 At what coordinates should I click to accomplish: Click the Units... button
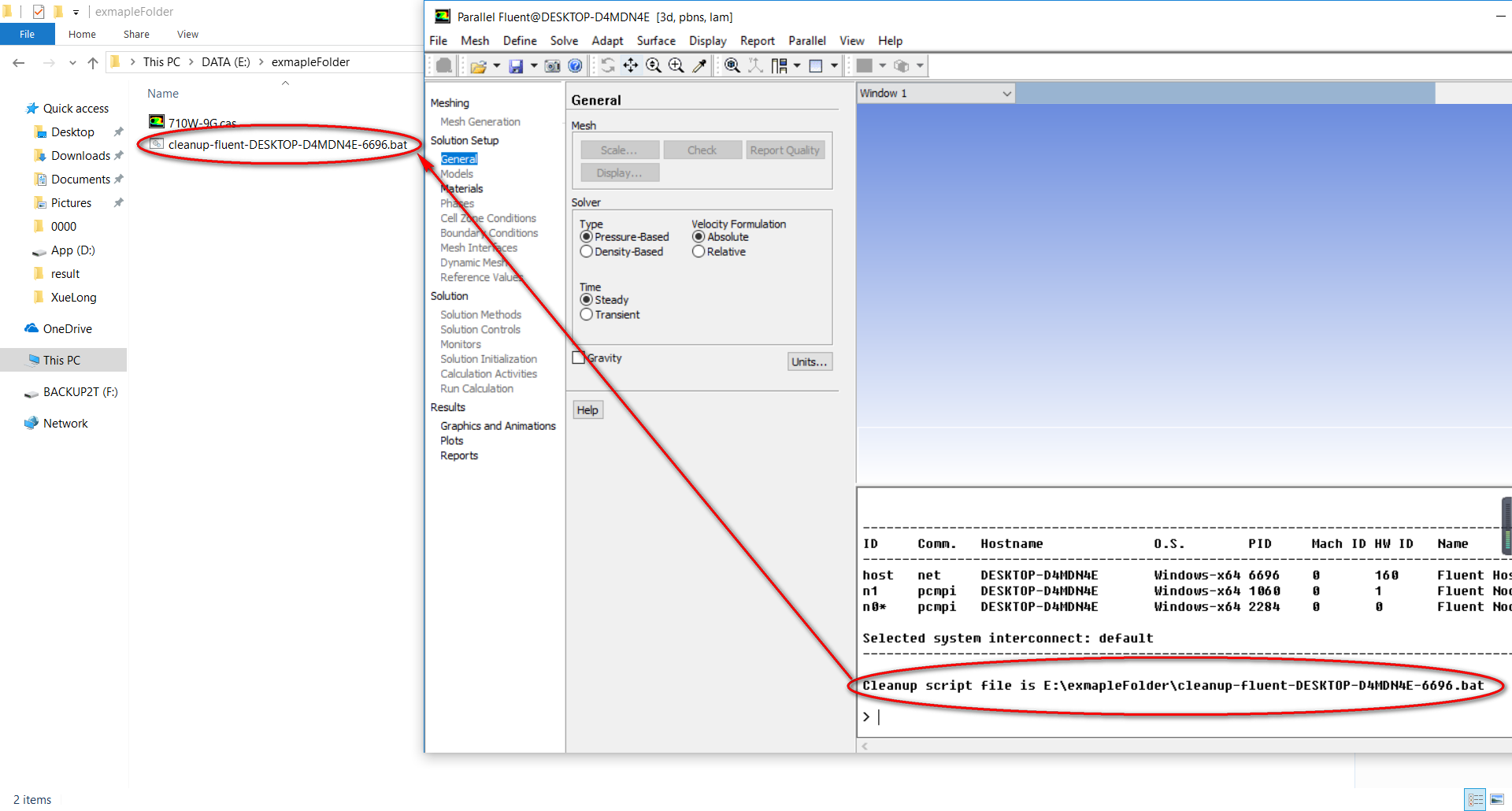pos(810,361)
